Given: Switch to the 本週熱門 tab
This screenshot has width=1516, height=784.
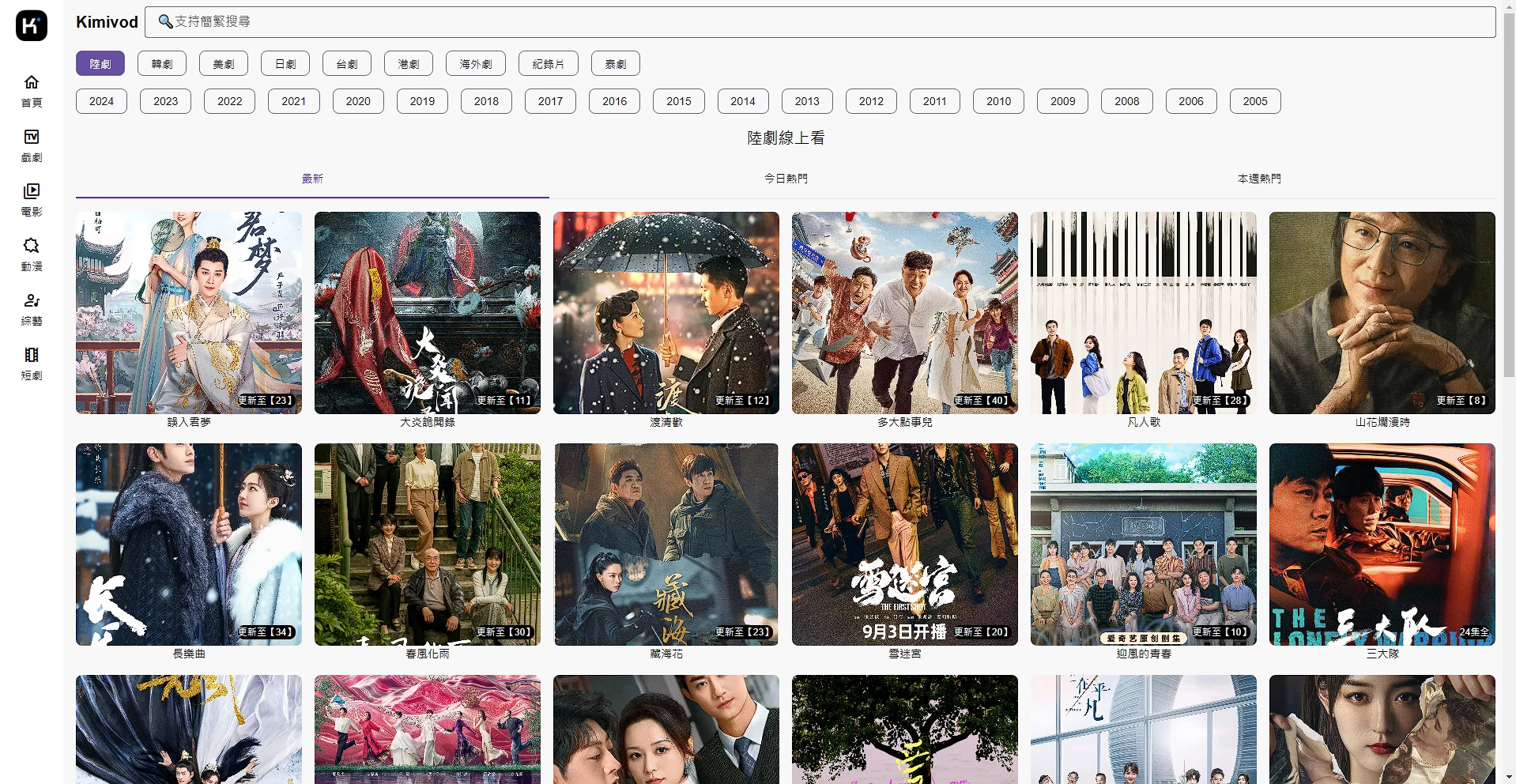Looking at the screenshot, I should tap(1259, 179).
